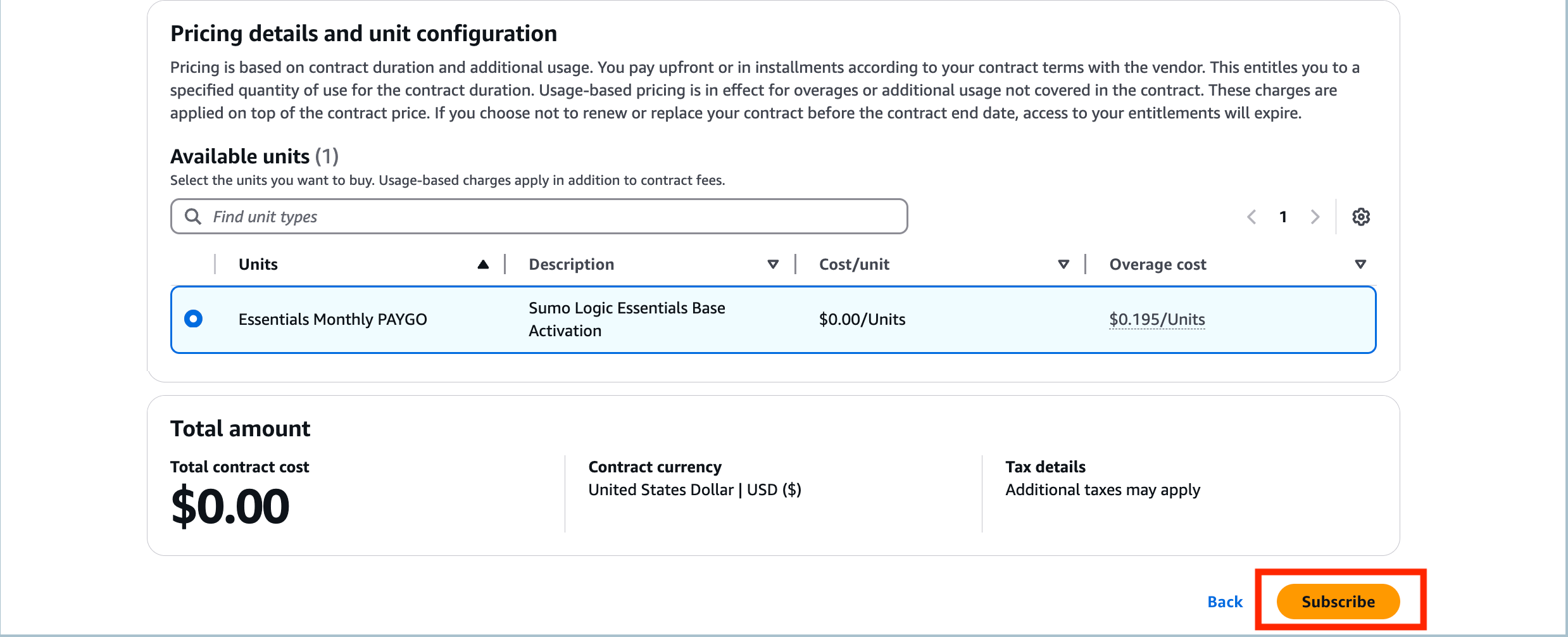The image size is (1568, 637).
Task: Click the Overage cost sort arrow
Action: [1360, 264]
